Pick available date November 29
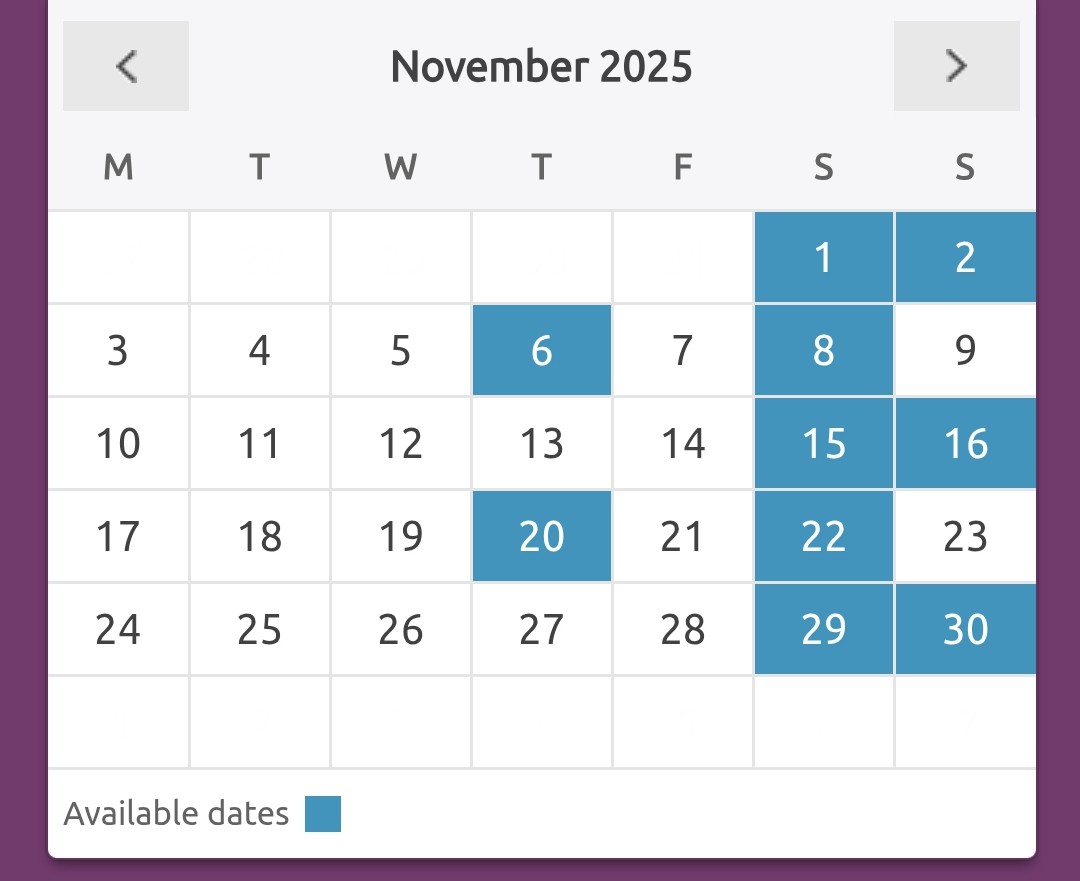This screenshot has width=1080, height=881. point(823,630)
